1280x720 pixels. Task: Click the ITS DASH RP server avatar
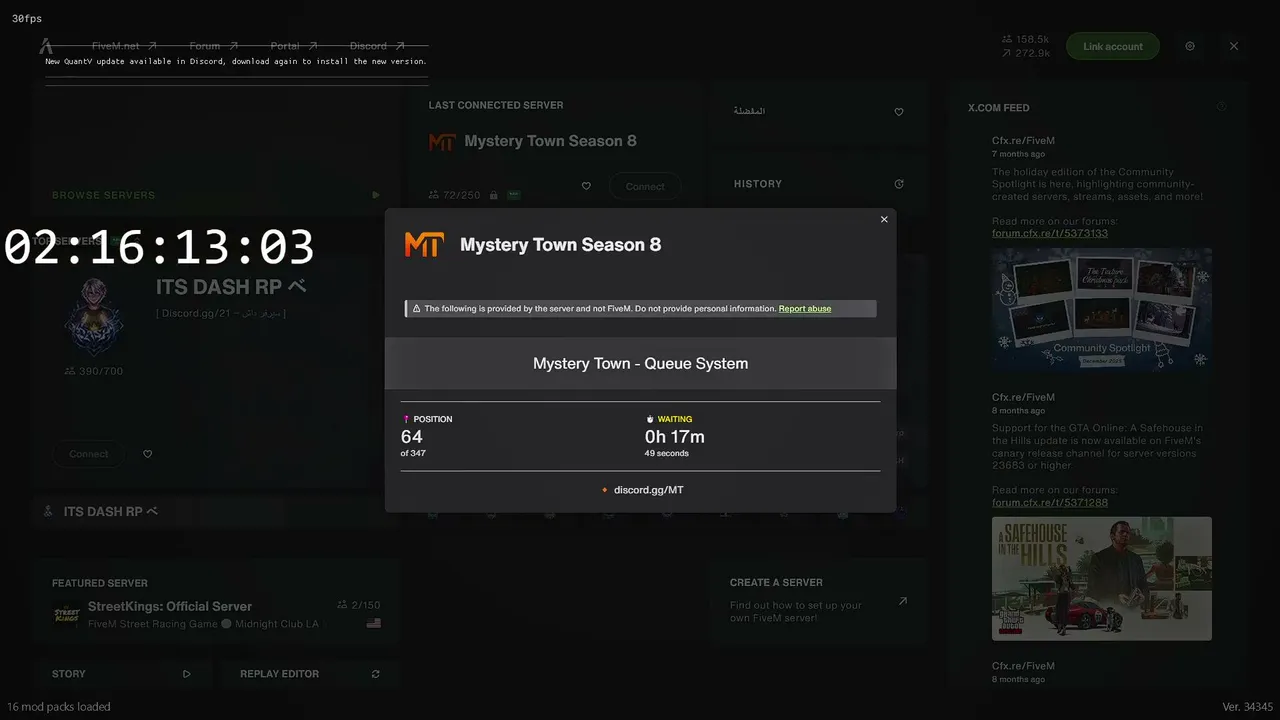[x=93, y=315]
